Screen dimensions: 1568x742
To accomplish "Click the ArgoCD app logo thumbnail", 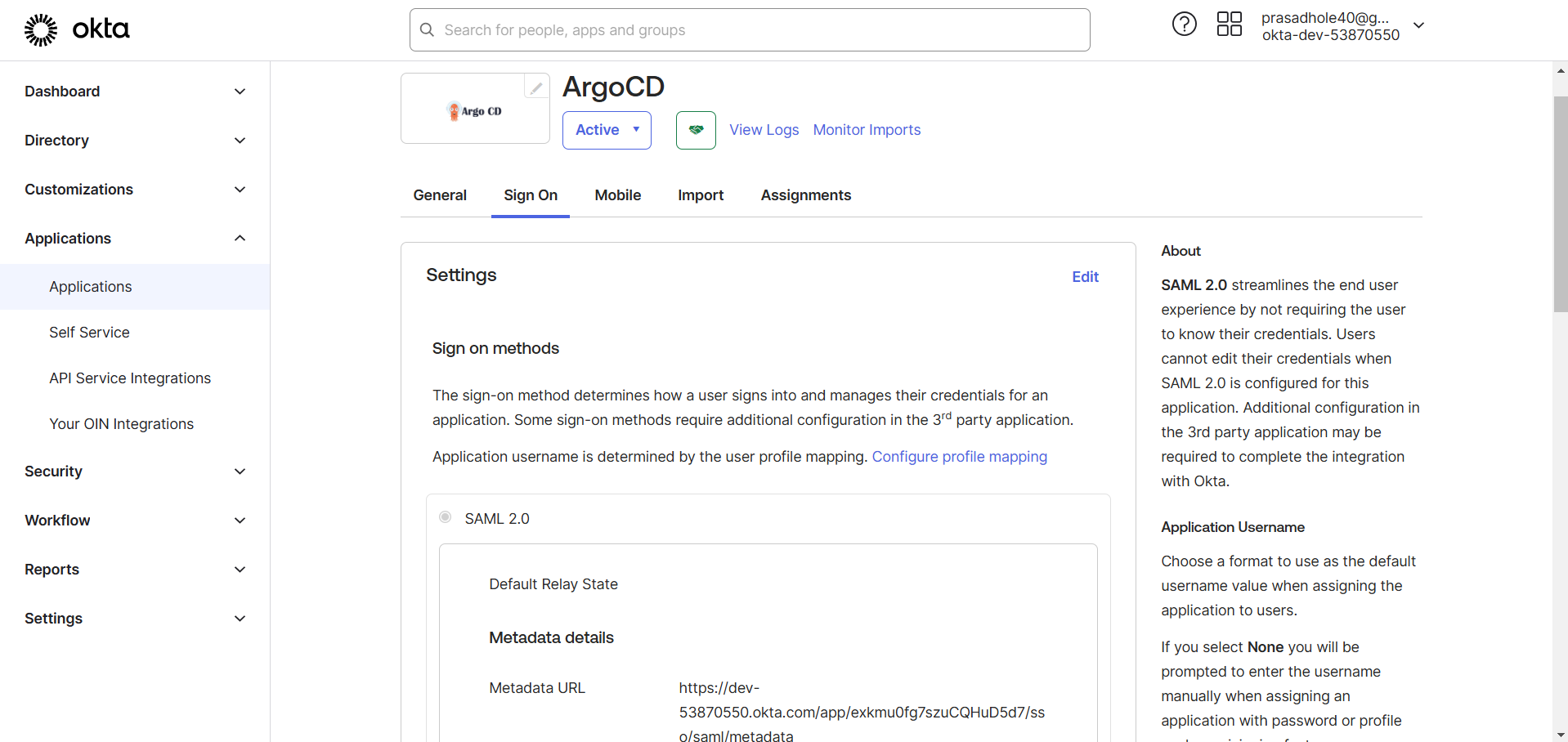I will click(475, 111).
